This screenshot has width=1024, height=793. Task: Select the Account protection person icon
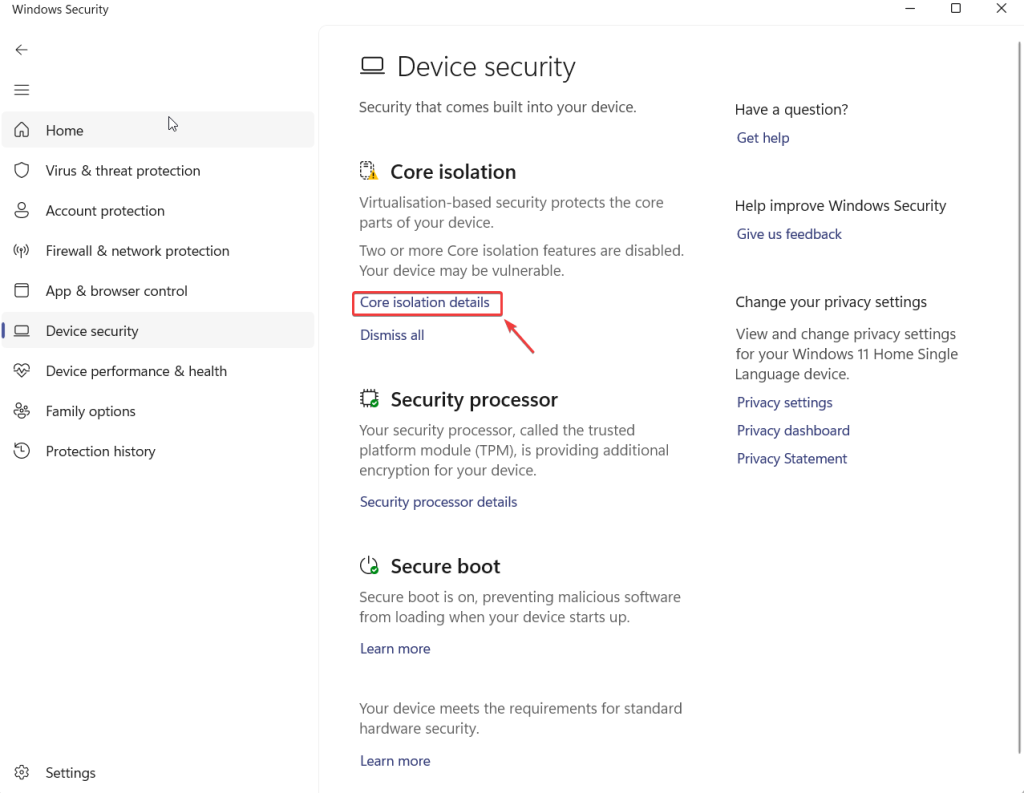point(22,211)
